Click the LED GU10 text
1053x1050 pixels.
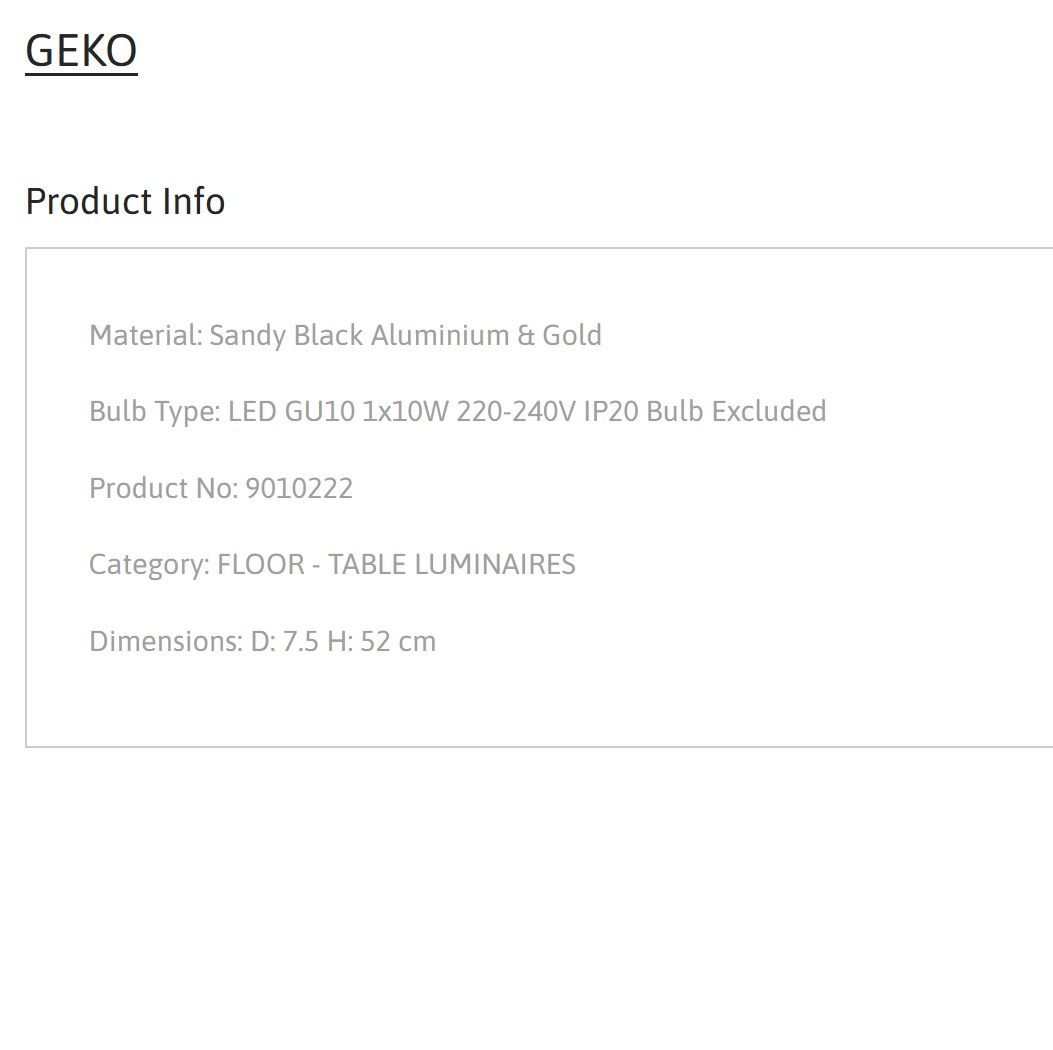point(291,412)
